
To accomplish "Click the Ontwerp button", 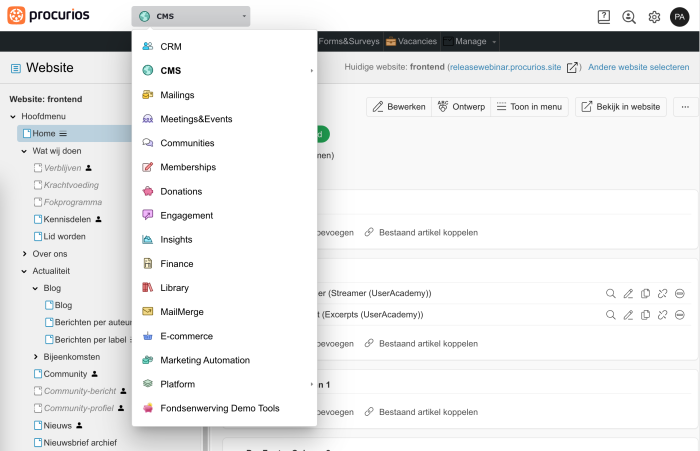I will [x=461, y=107].
